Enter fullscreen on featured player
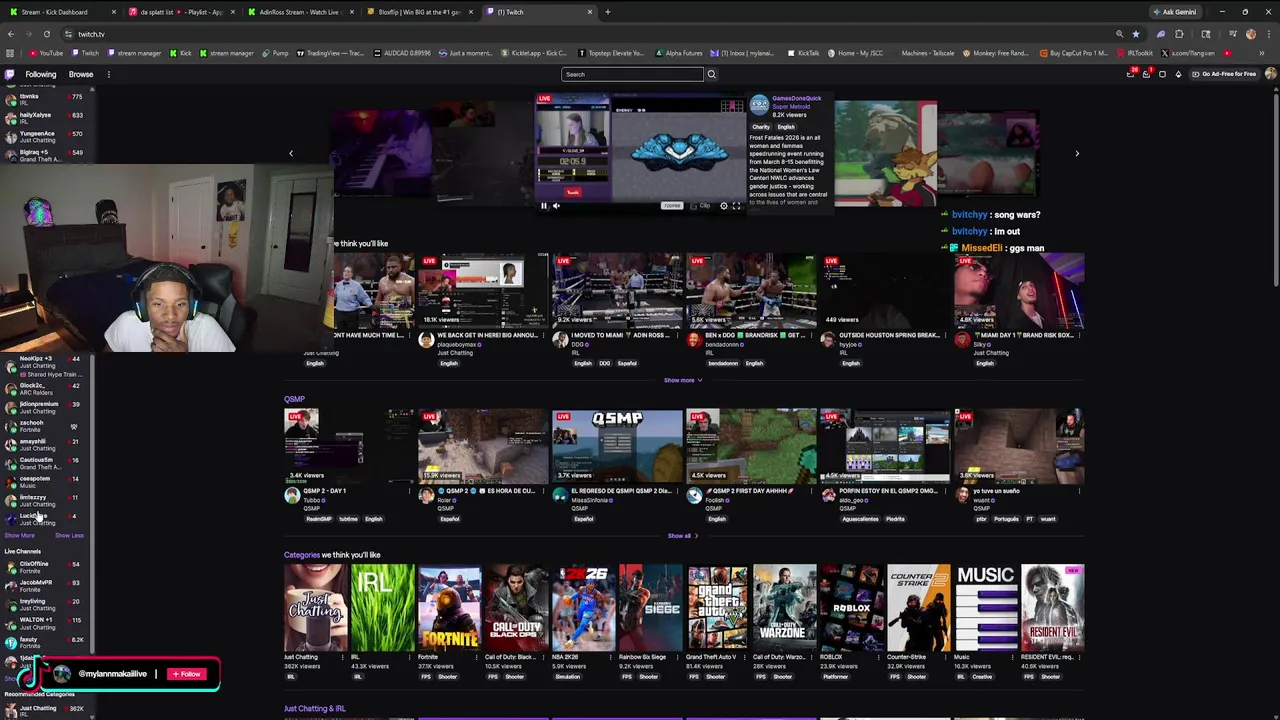The width and height of the screenshot is (1280, 720). click(x=737, y=206)
